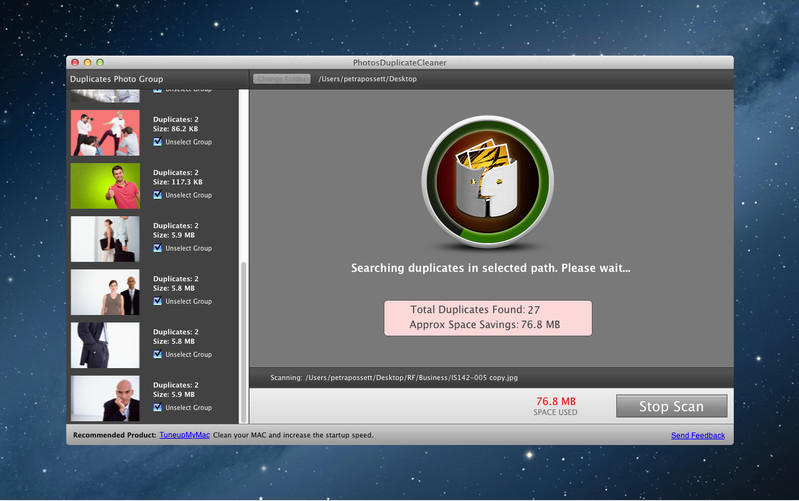Toggle Unselect Group checkbox of bald man portrait
This screenshot has height=501, width=799.
click(x=157, y=407)
